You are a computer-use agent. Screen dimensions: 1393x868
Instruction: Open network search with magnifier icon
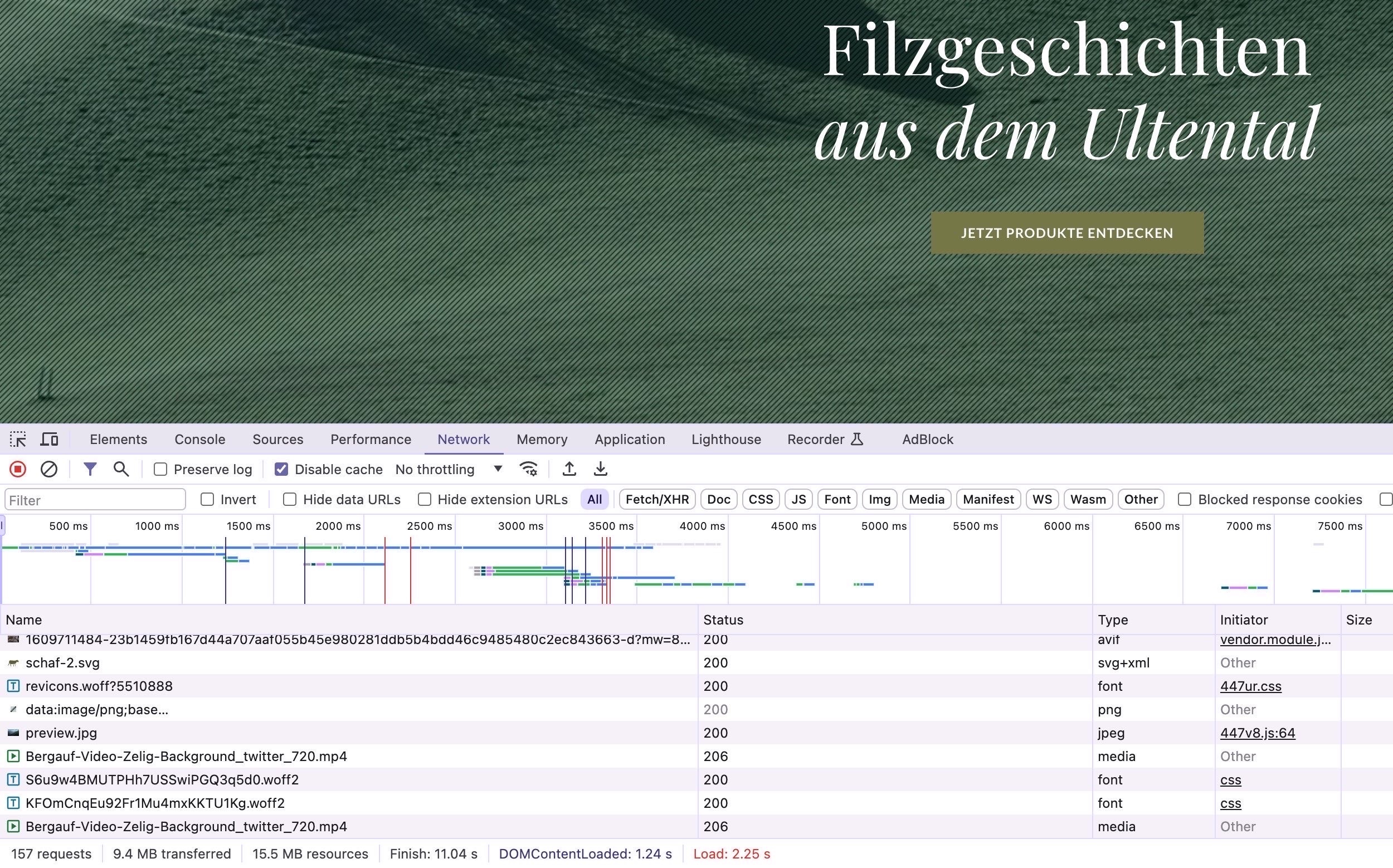point(120,470)
